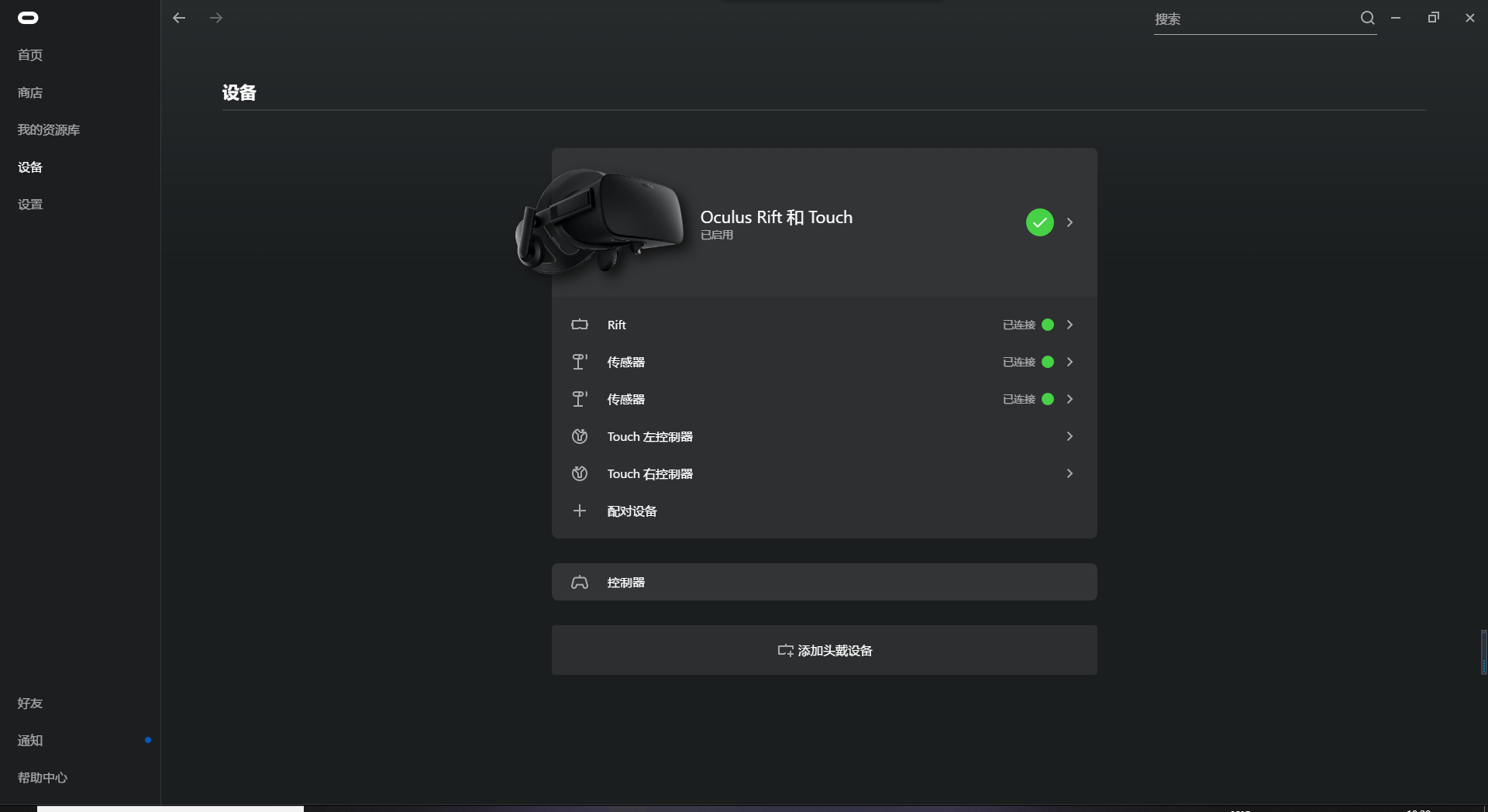Image resolution: width=1488 pixels, height=812 pixels.
Task: Open the 商店 sidebar item
Action: click(30, 92)
